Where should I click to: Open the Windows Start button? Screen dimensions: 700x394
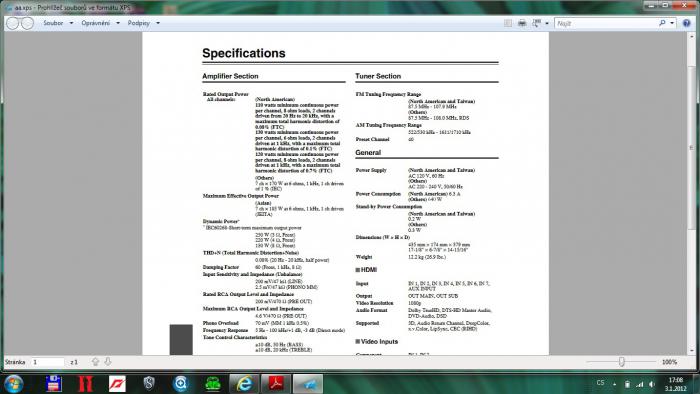tap(13, 384)
